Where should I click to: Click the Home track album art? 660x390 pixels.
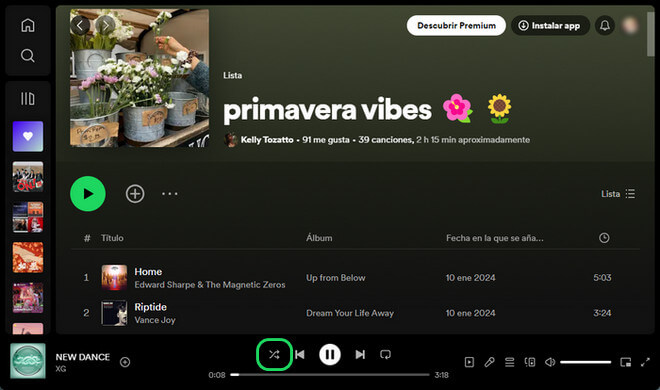pos(114,278)
